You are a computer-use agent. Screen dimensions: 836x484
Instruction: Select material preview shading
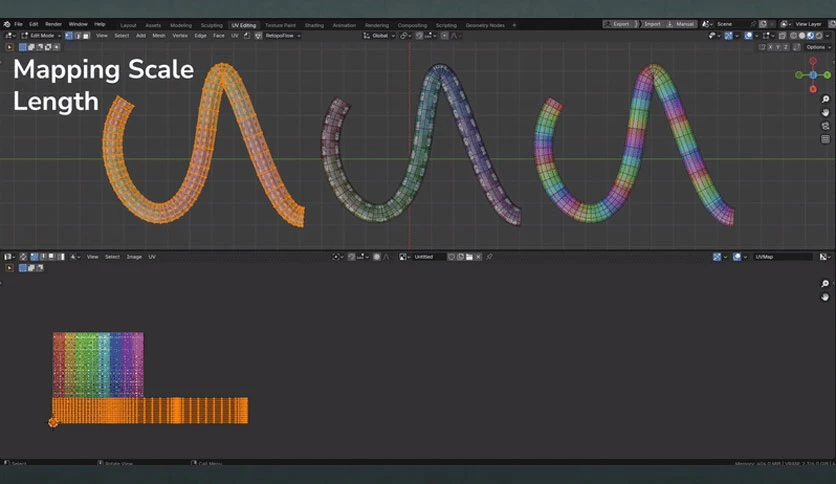click(x=810, y=36)
